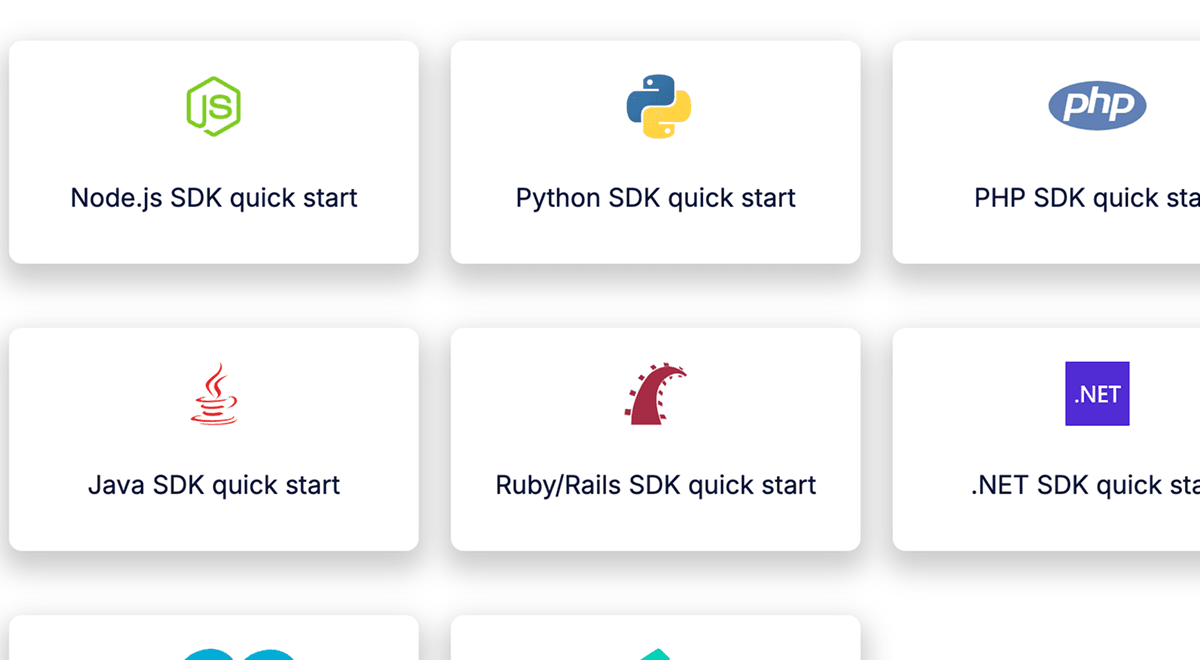Click the red Java coffee cup logo
The width and height of the screenshot is (1200, 660).
[x=214, y=394]
